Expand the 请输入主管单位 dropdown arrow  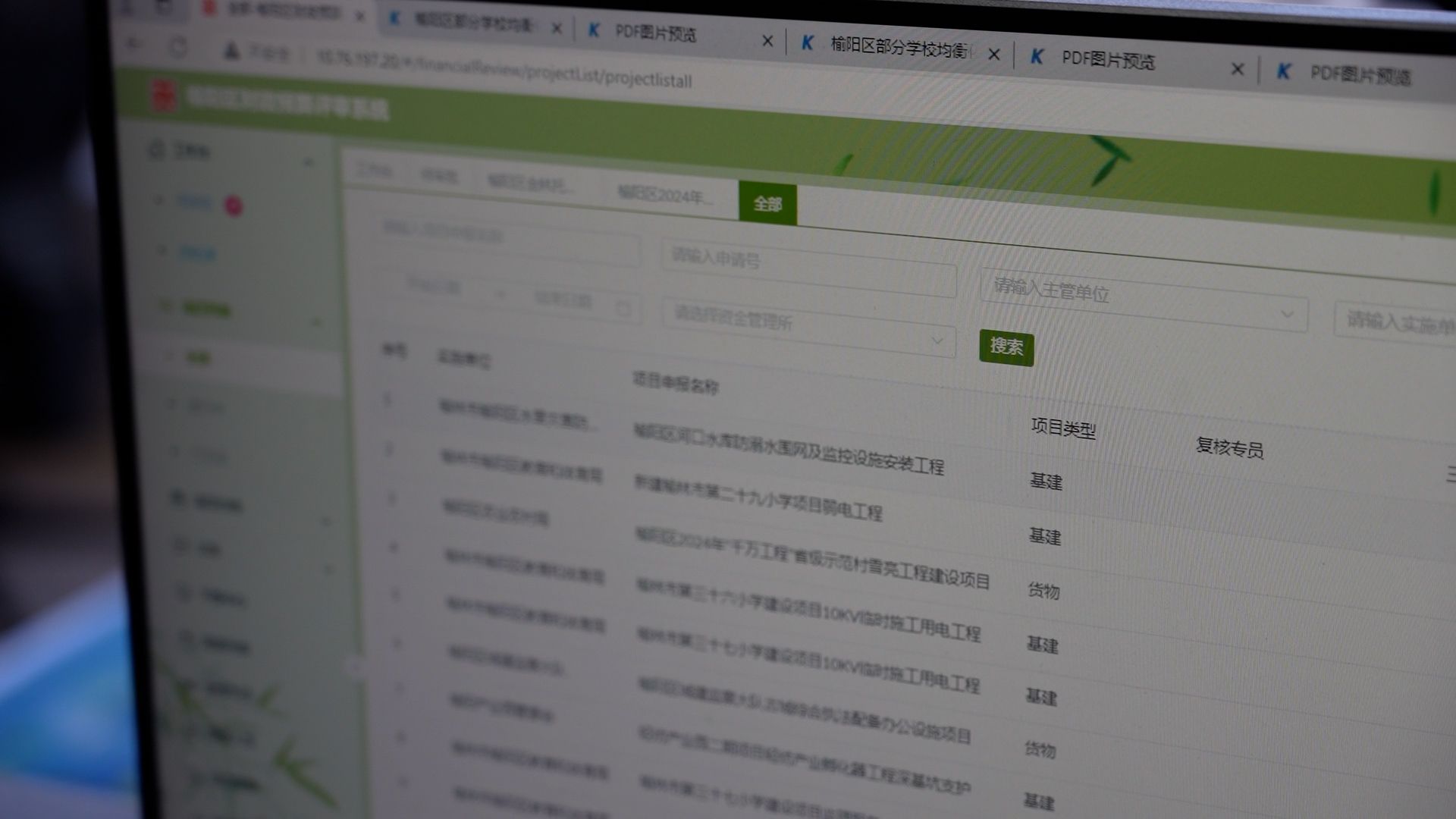pos(1287,313)
